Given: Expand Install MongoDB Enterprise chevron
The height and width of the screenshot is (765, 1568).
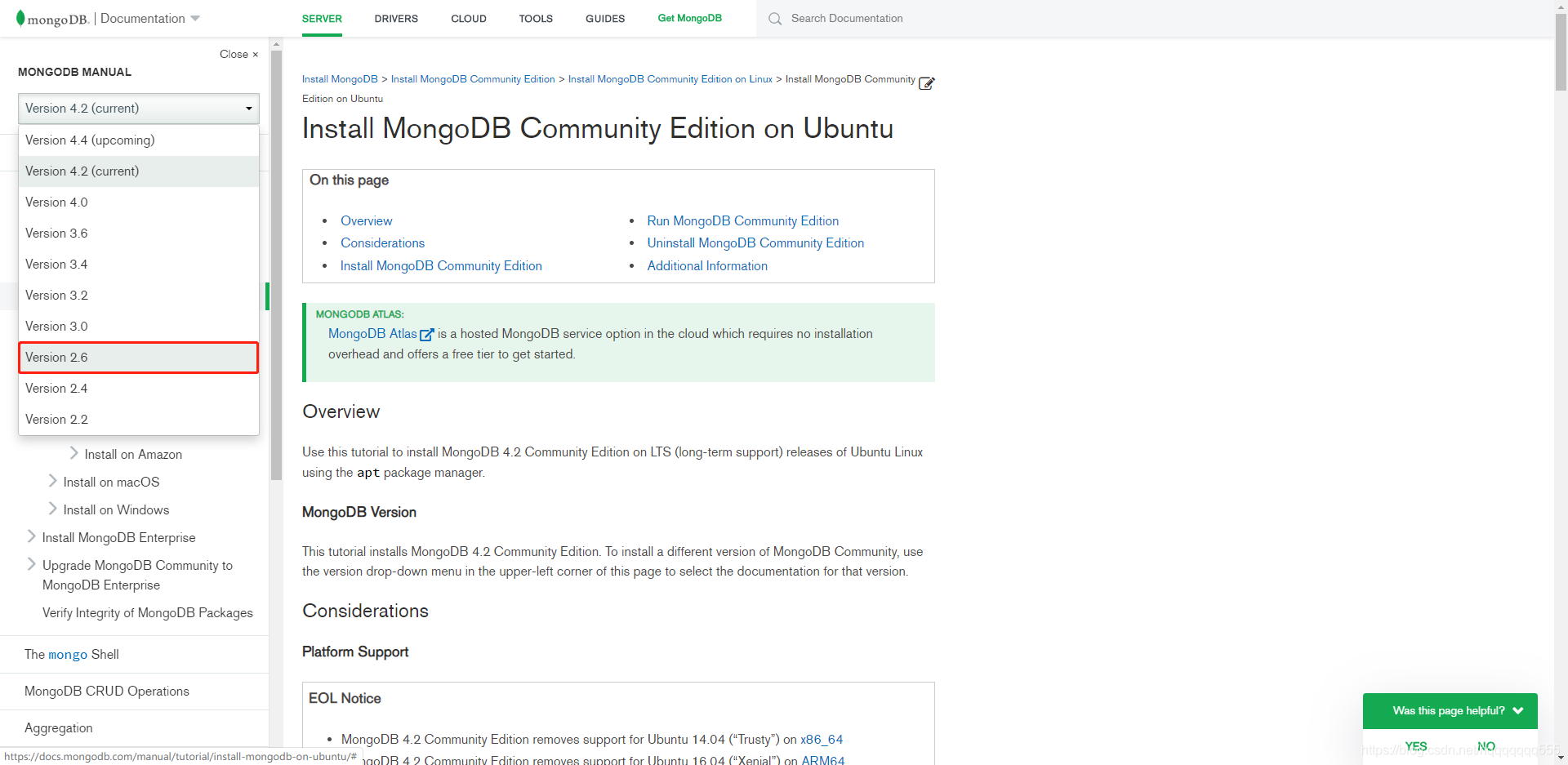Looking at the screenshot, I should pos(32,536).
